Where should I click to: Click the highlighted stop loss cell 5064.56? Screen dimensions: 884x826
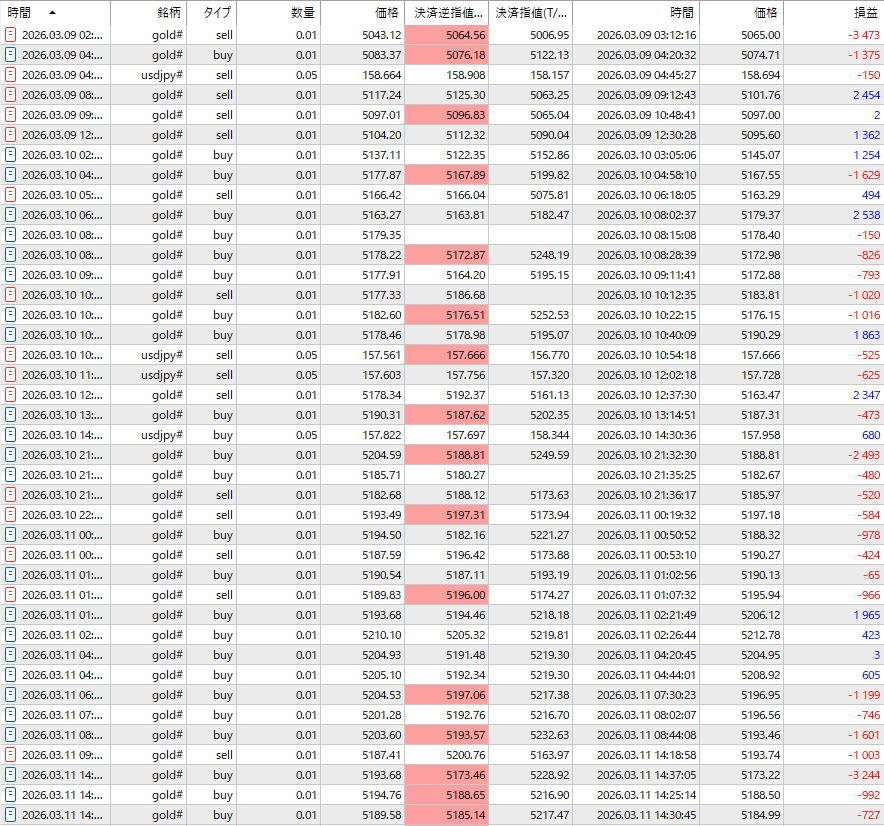click(449, 35)
